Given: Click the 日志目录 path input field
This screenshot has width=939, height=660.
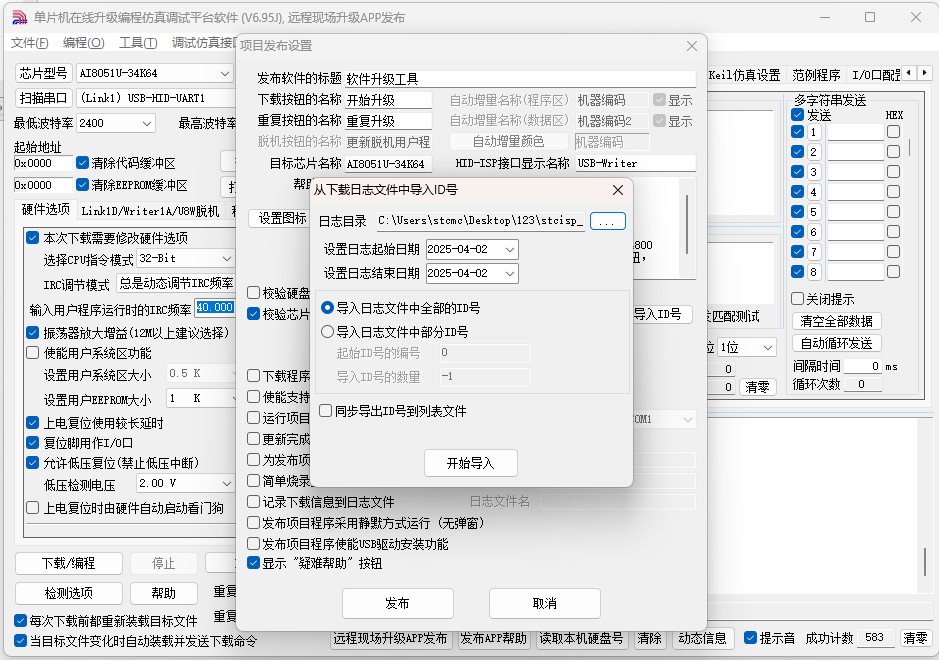Looking at the screenshot, I should pyautogui.click(x=481, y=221).
